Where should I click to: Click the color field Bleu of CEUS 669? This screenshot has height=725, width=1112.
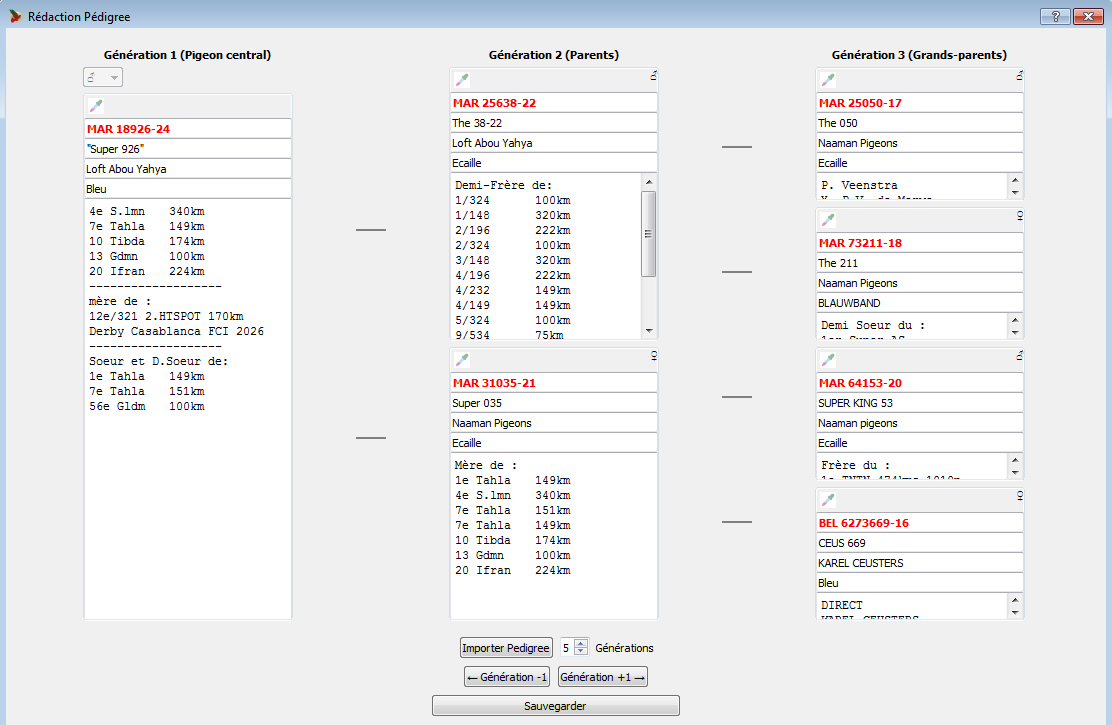(x=920, y=583)
